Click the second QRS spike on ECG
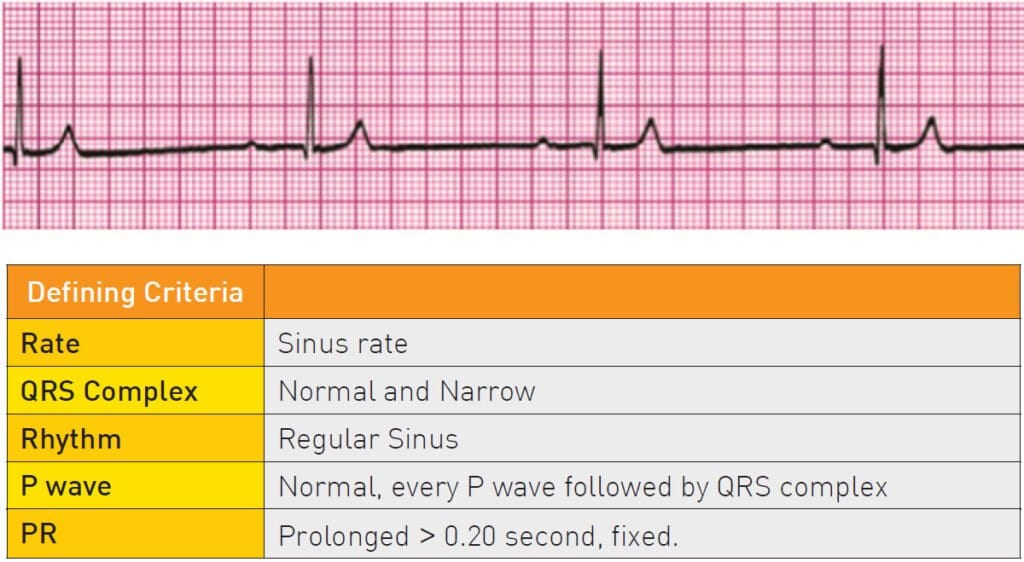Viewport: 1024px width, 562px height. click(310, 108)
